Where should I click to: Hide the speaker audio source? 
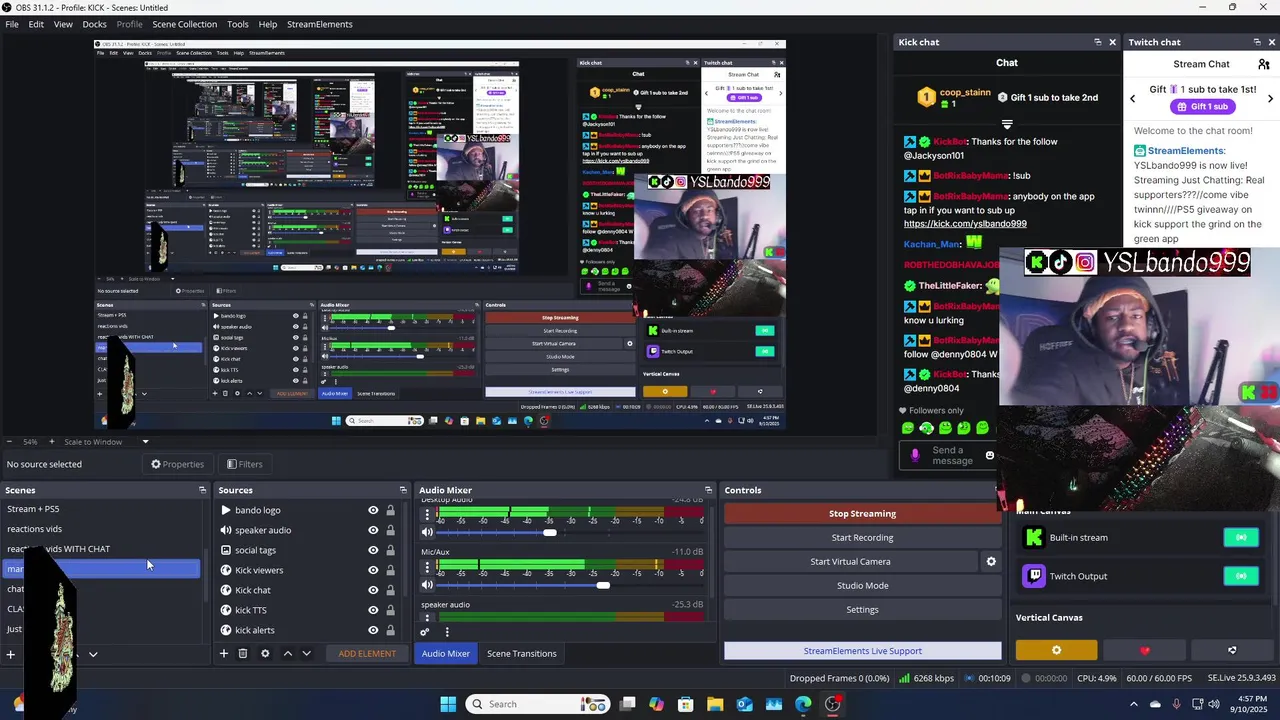click(x=373, y=530)
